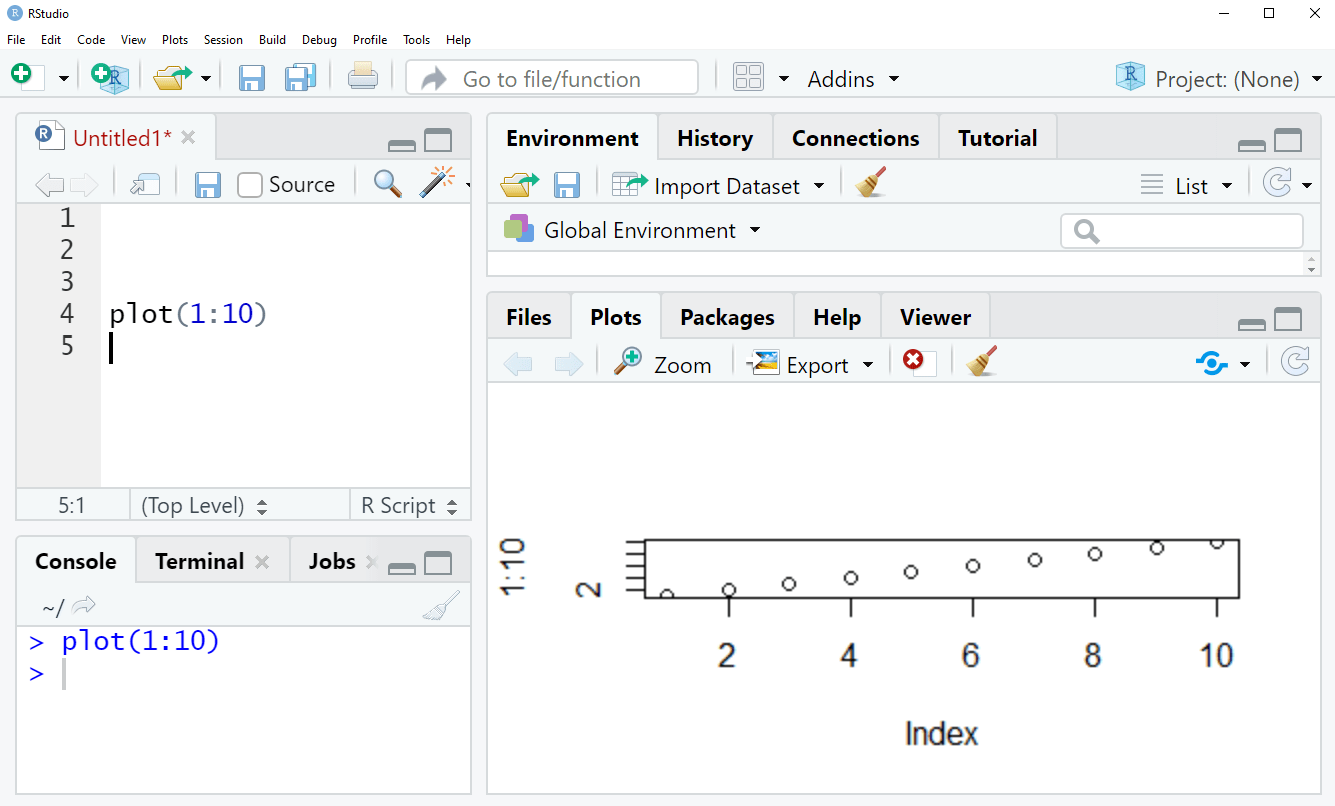The image size is (1335, 806).
Task: Open code tools magic wand icon
Action: click(436, 182)
